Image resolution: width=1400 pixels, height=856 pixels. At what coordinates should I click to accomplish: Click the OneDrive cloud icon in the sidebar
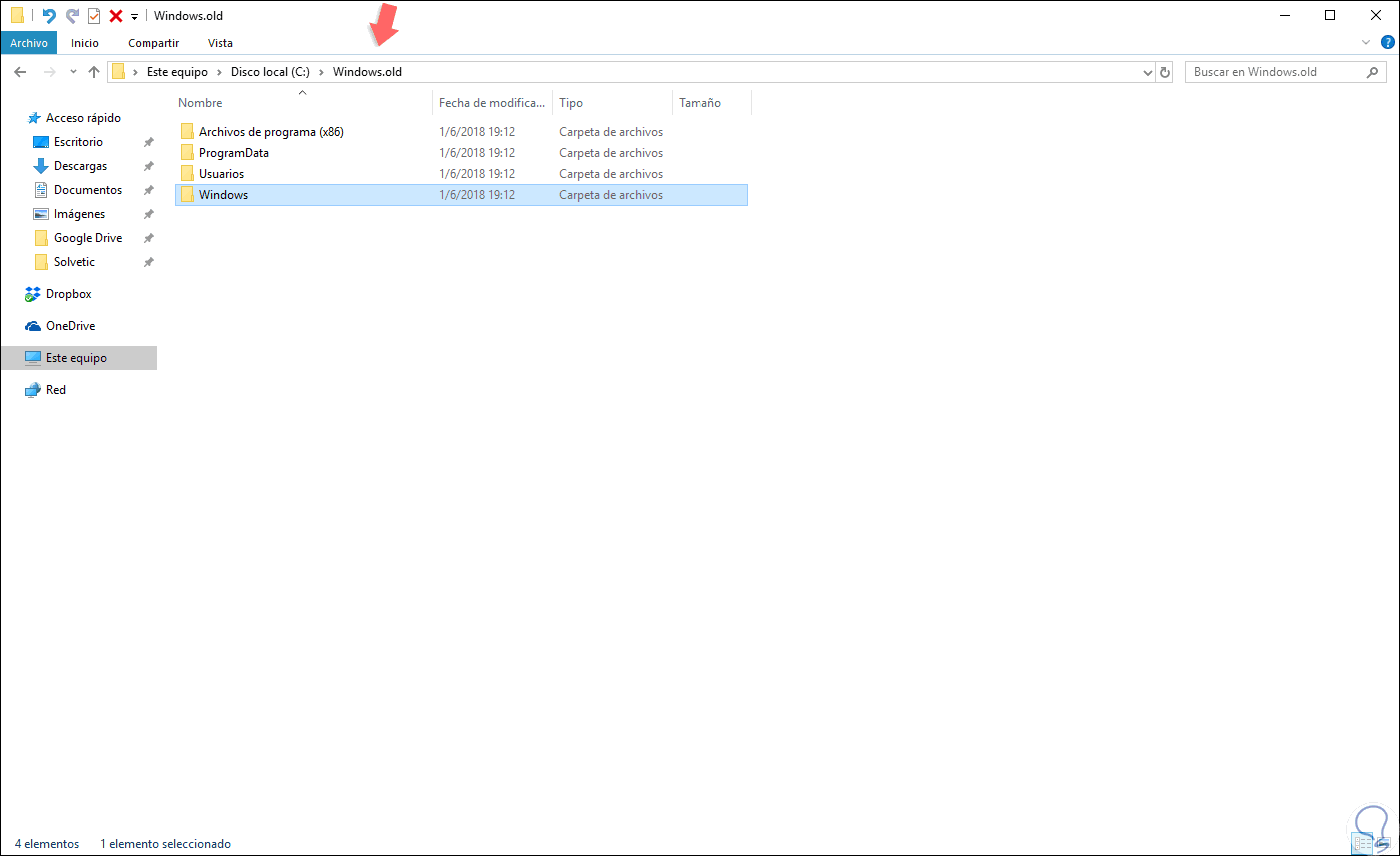click(x=33, y=326)
